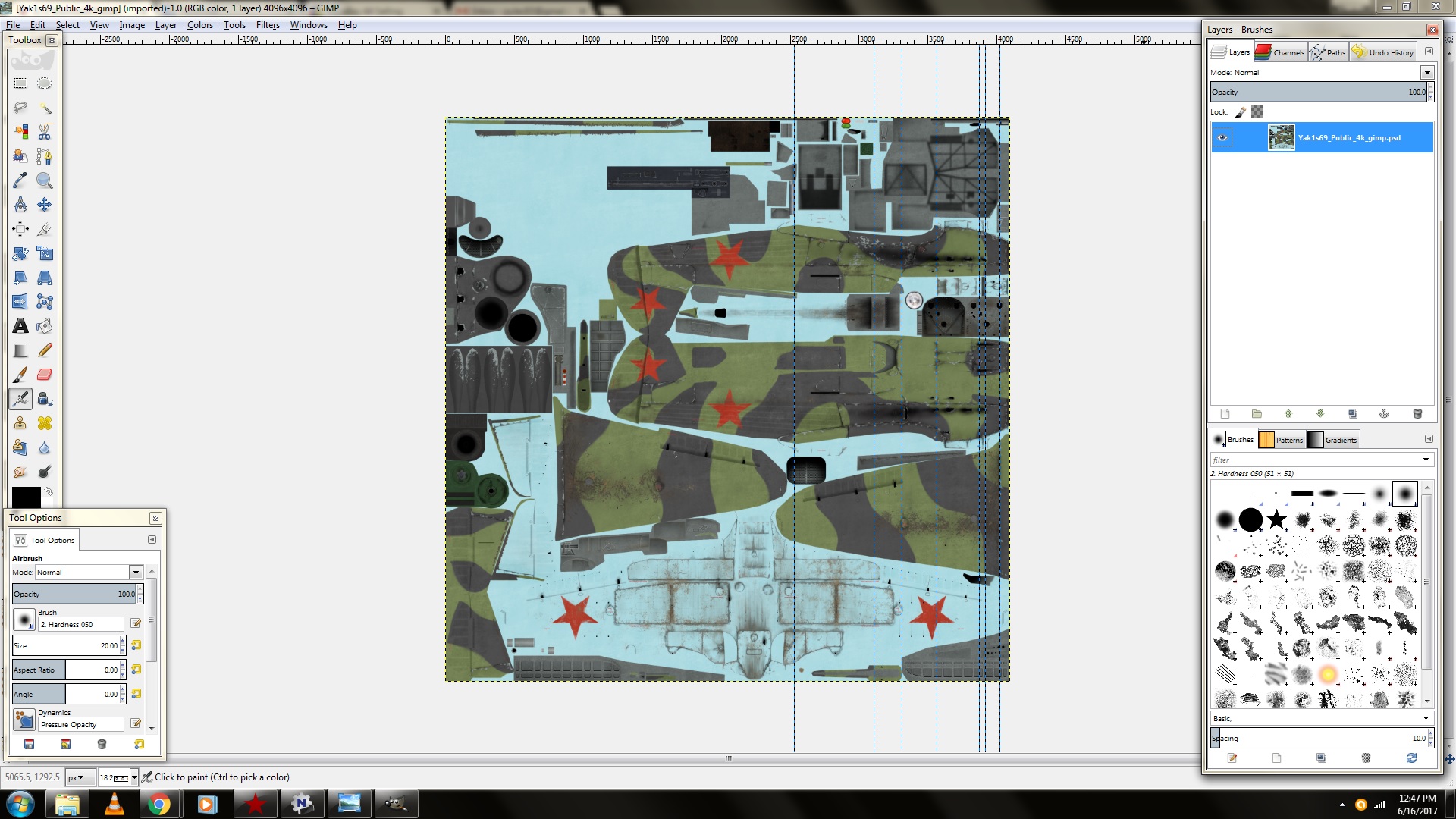Select the Ellipse Select tool
Screen dimensions: 1456x819
point(45,83)
